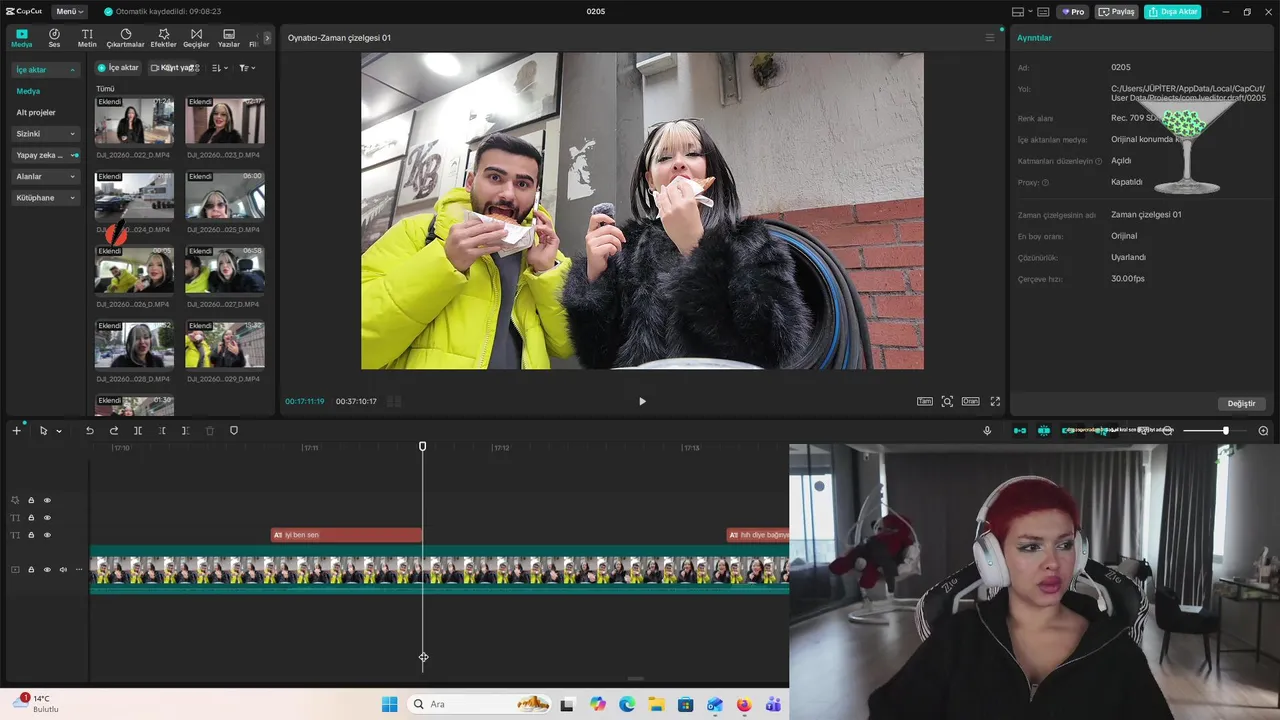Expand the Sizinki section

pos(46,133)
